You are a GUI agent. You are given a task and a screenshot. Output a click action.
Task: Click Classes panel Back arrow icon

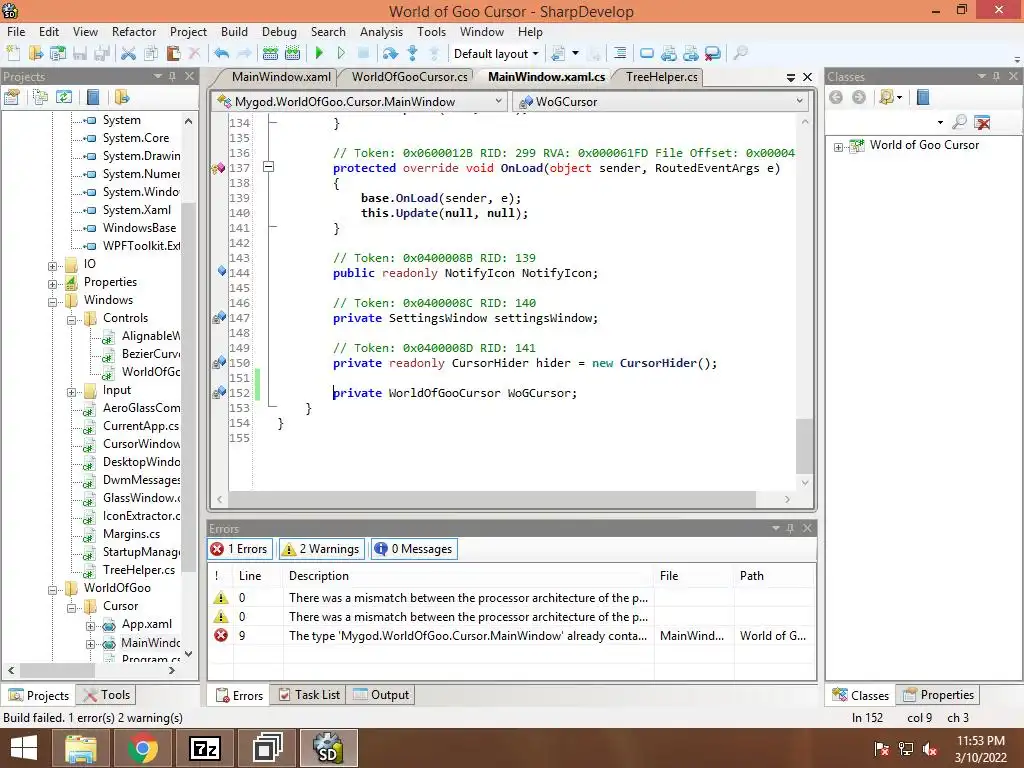tap(836, 98)
